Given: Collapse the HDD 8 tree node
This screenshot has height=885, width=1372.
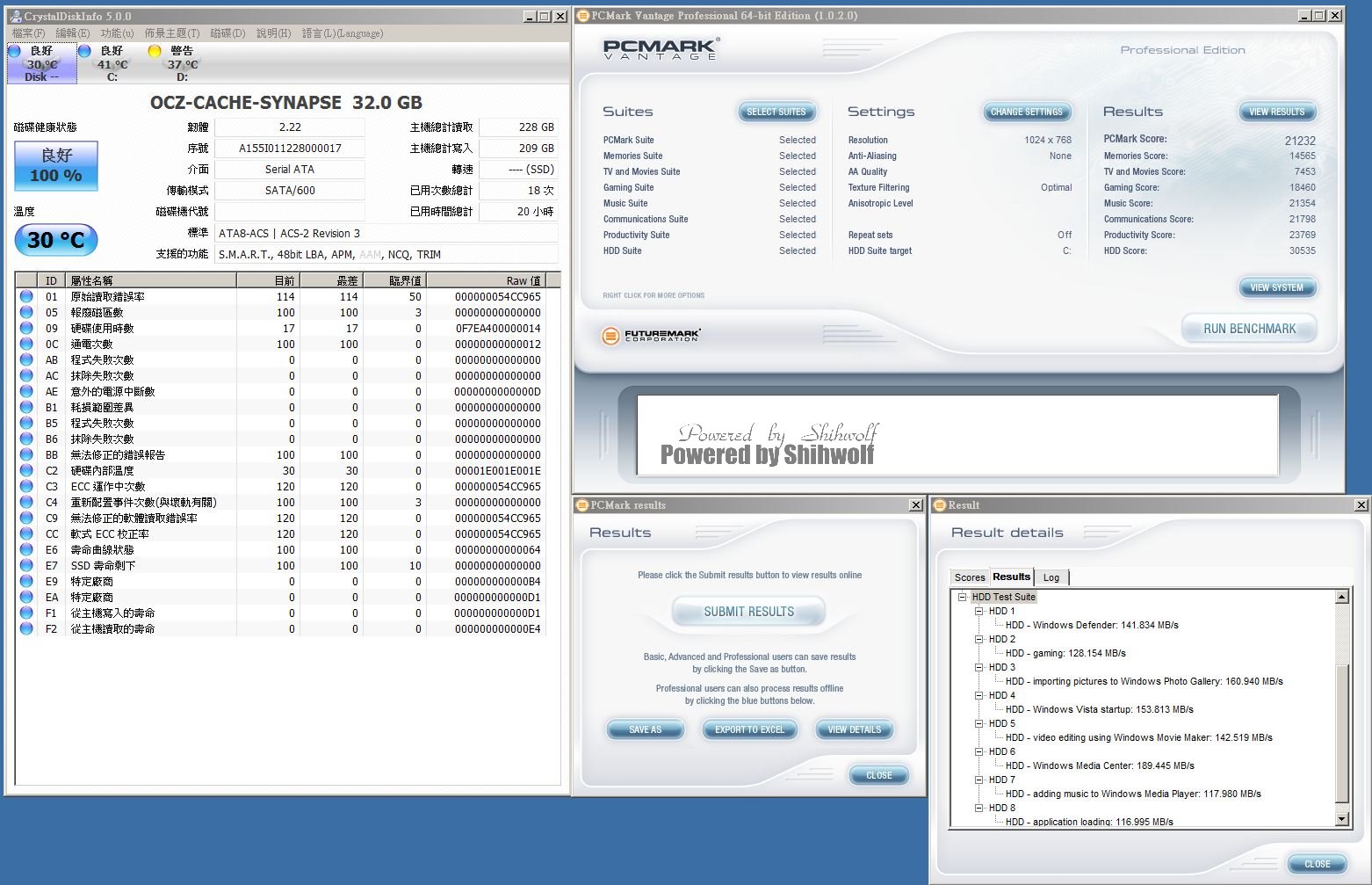Looking at the screenshot, I should point(978,808).
